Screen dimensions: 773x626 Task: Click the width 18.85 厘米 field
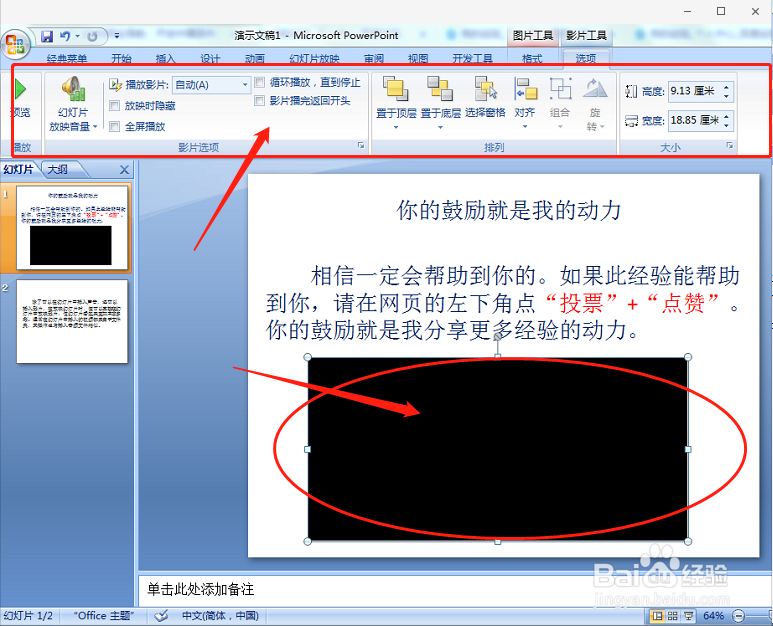click(695, 120)
